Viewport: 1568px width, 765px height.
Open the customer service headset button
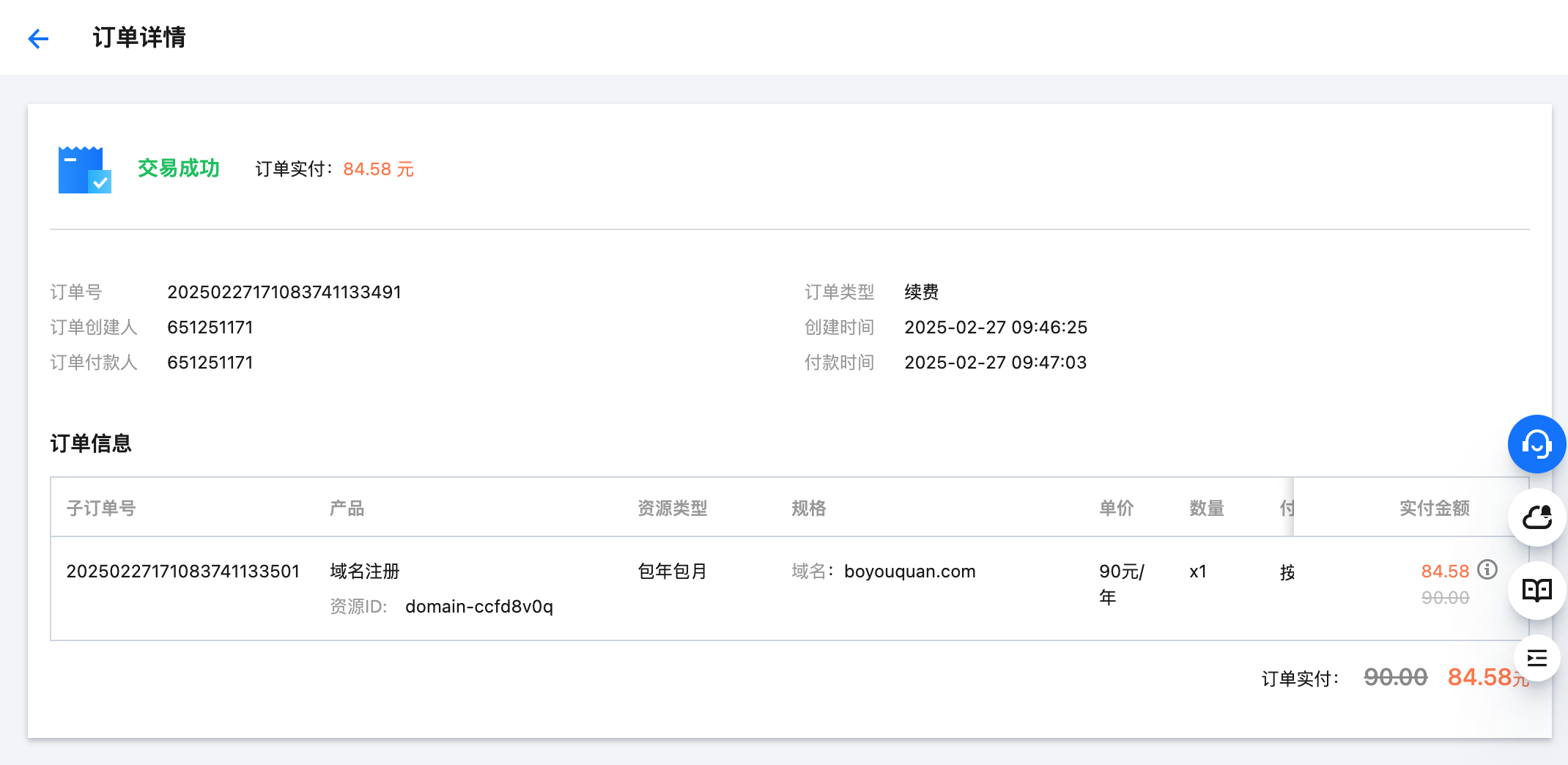tap(1536, 444)
